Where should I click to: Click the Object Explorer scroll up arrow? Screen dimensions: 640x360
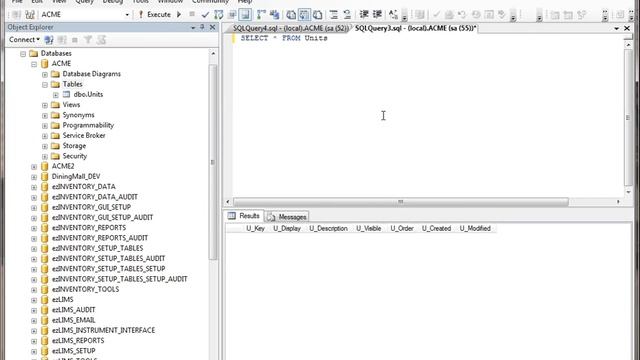point(213,53)
